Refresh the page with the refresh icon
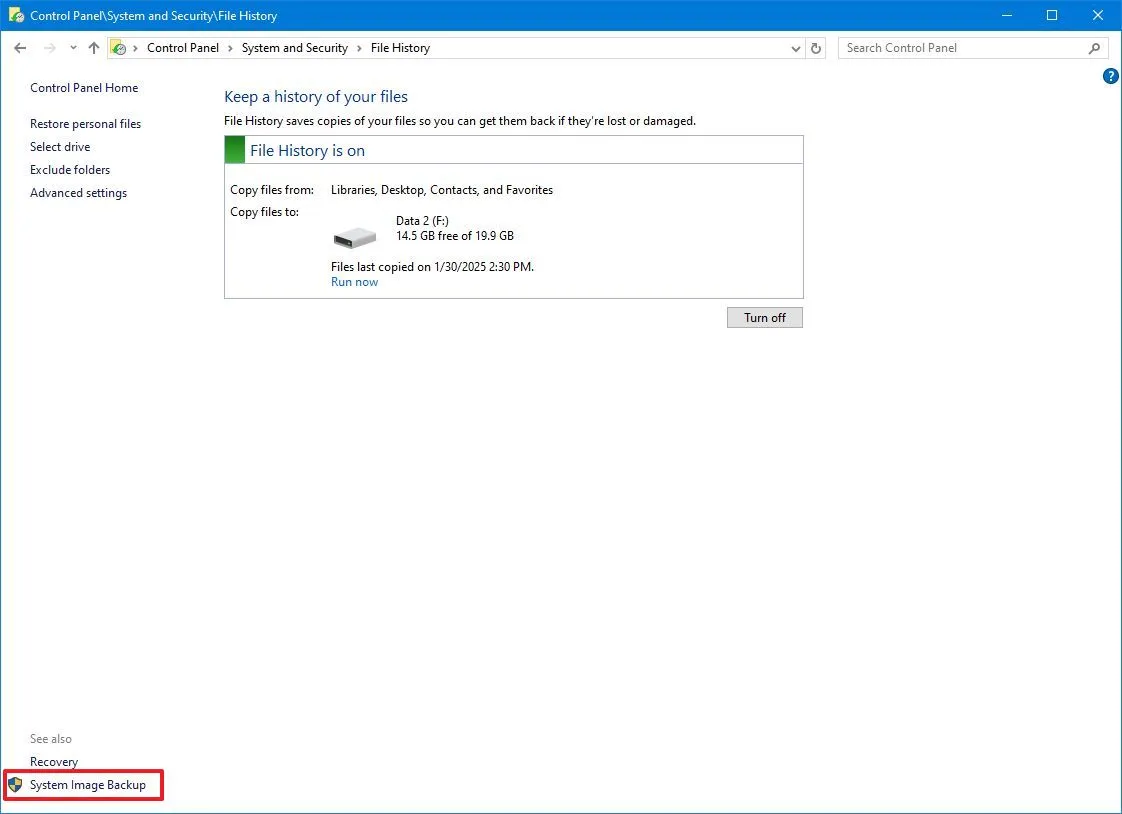 (815, 47)
